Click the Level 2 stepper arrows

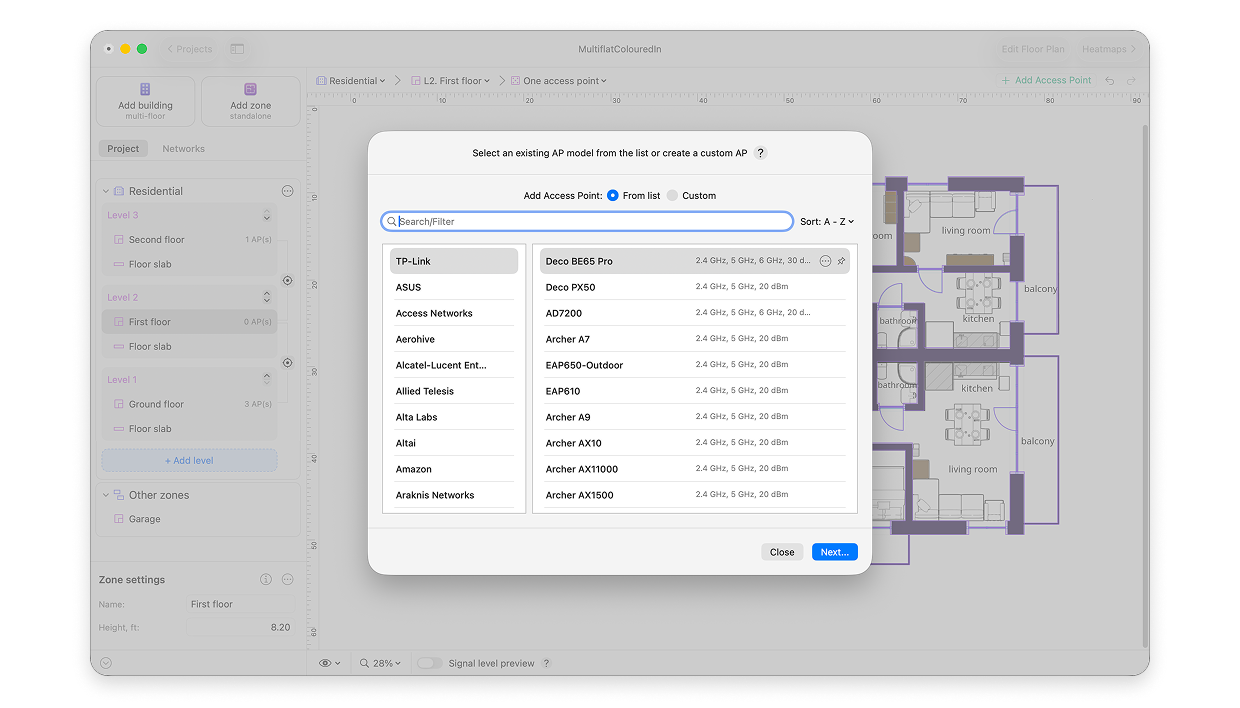267,298
